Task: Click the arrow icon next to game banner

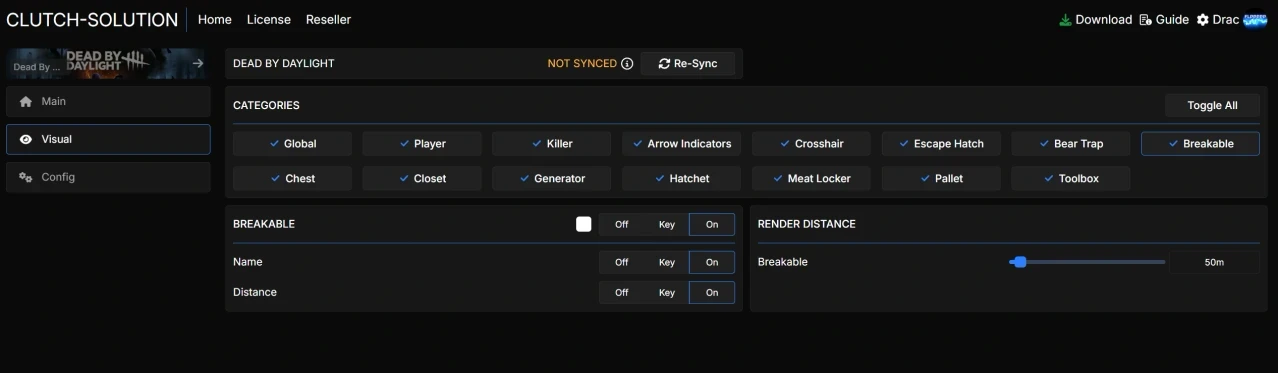Action: (198, 64)
